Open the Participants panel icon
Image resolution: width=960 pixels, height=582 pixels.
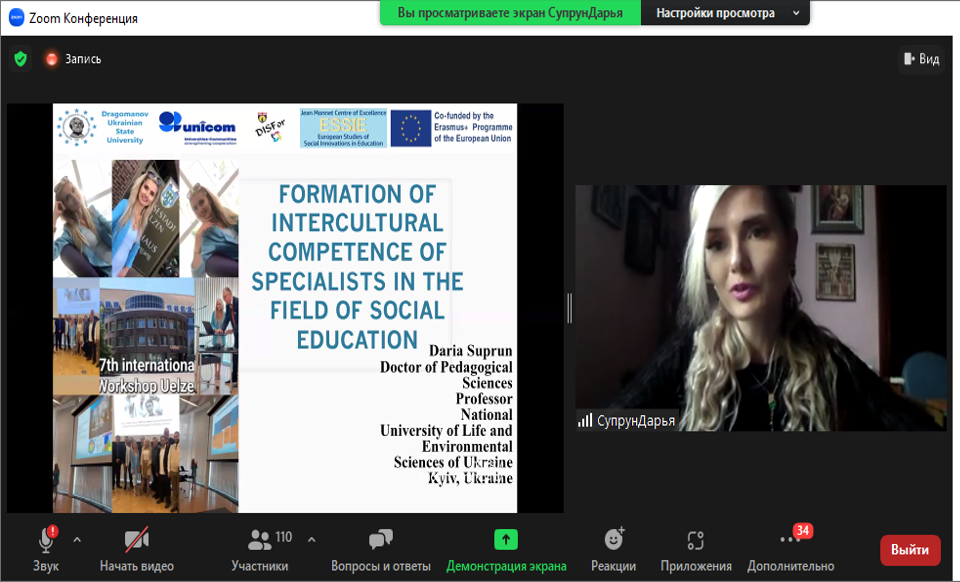260,540
